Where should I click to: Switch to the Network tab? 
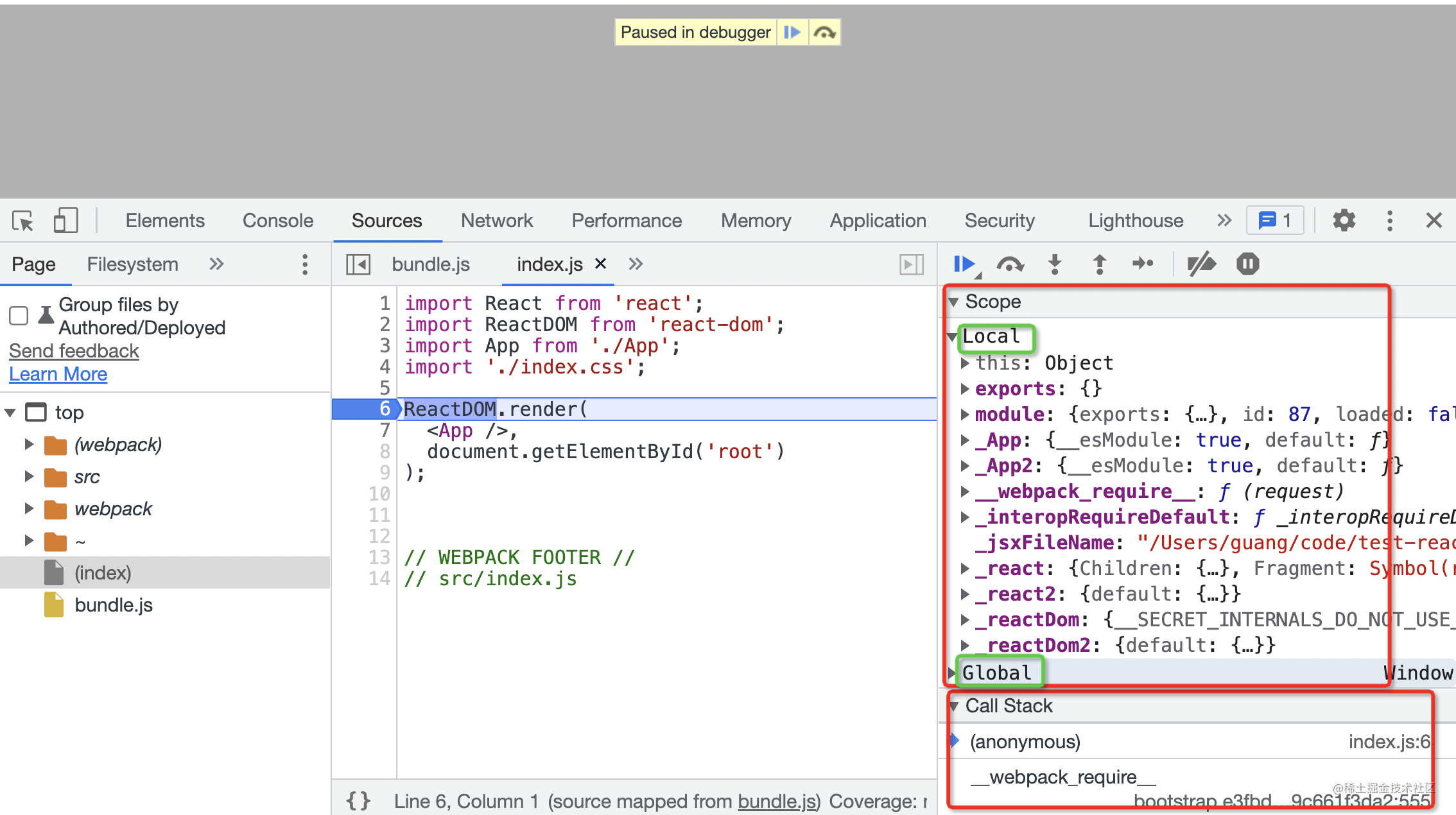[496, 221]
